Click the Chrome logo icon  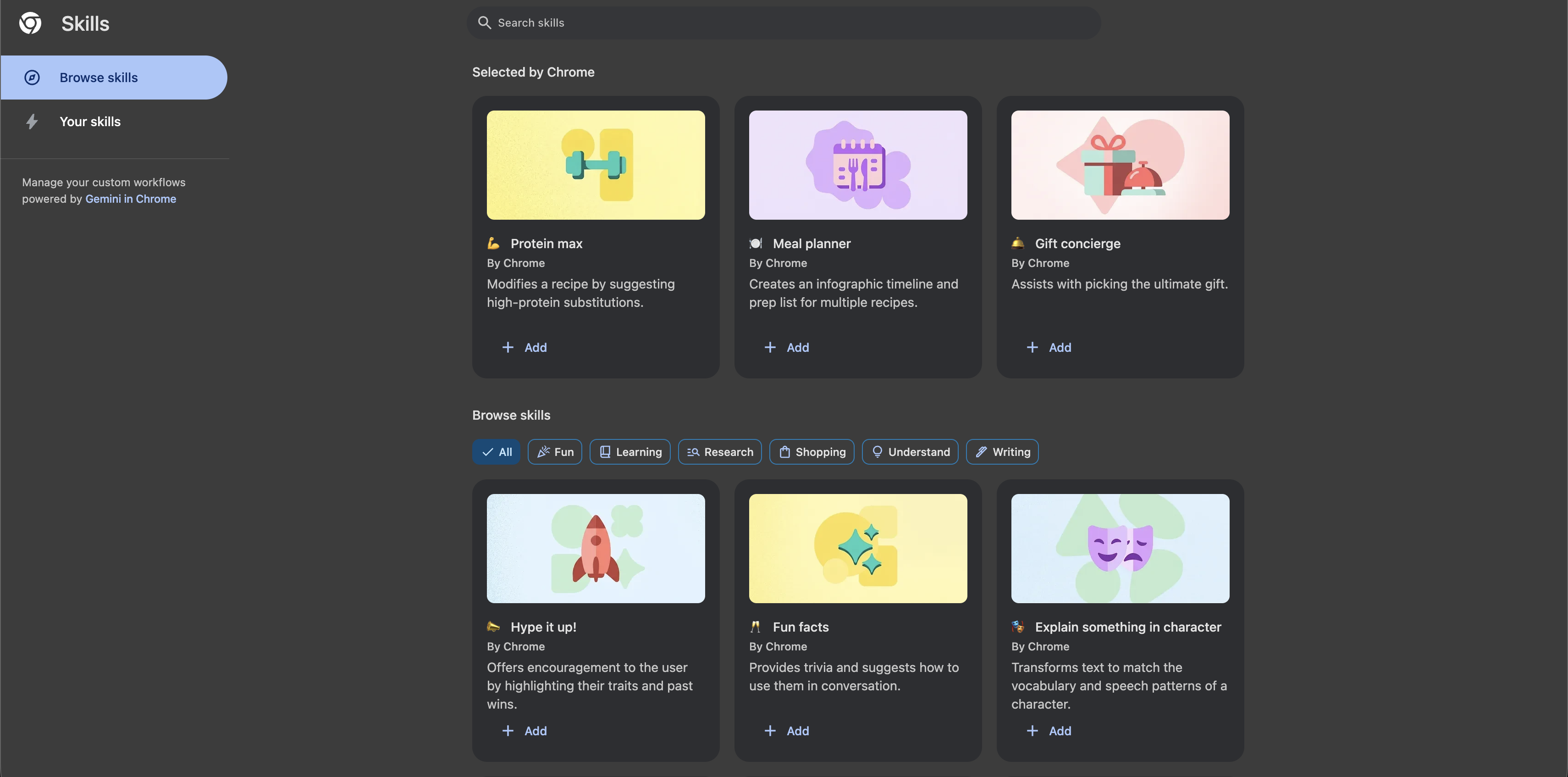30,23
